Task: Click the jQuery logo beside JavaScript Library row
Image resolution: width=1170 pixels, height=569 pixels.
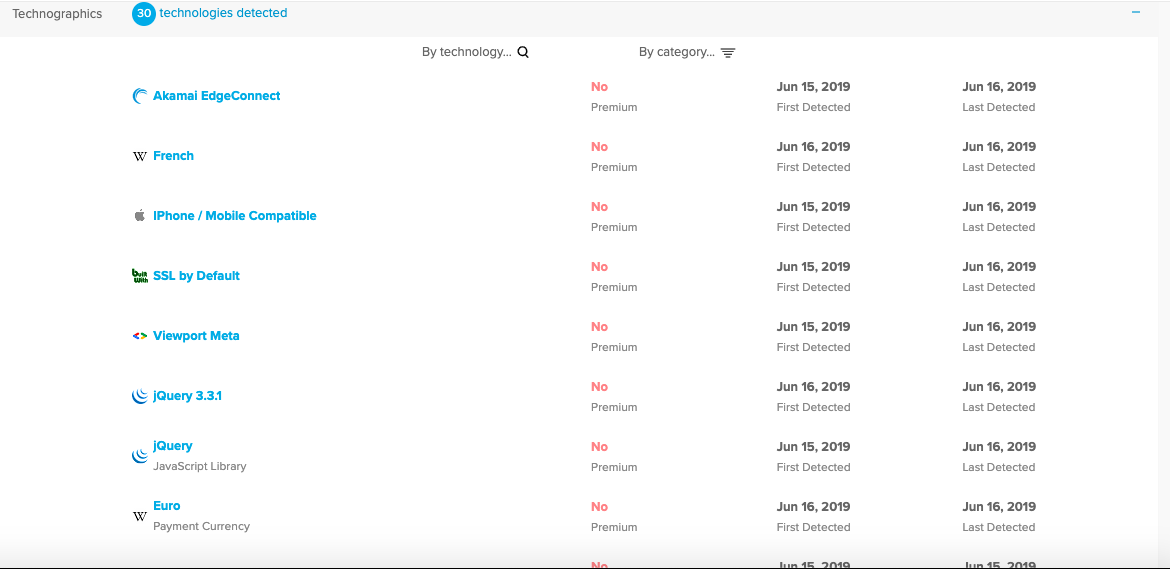Action: tap(140, 456)
